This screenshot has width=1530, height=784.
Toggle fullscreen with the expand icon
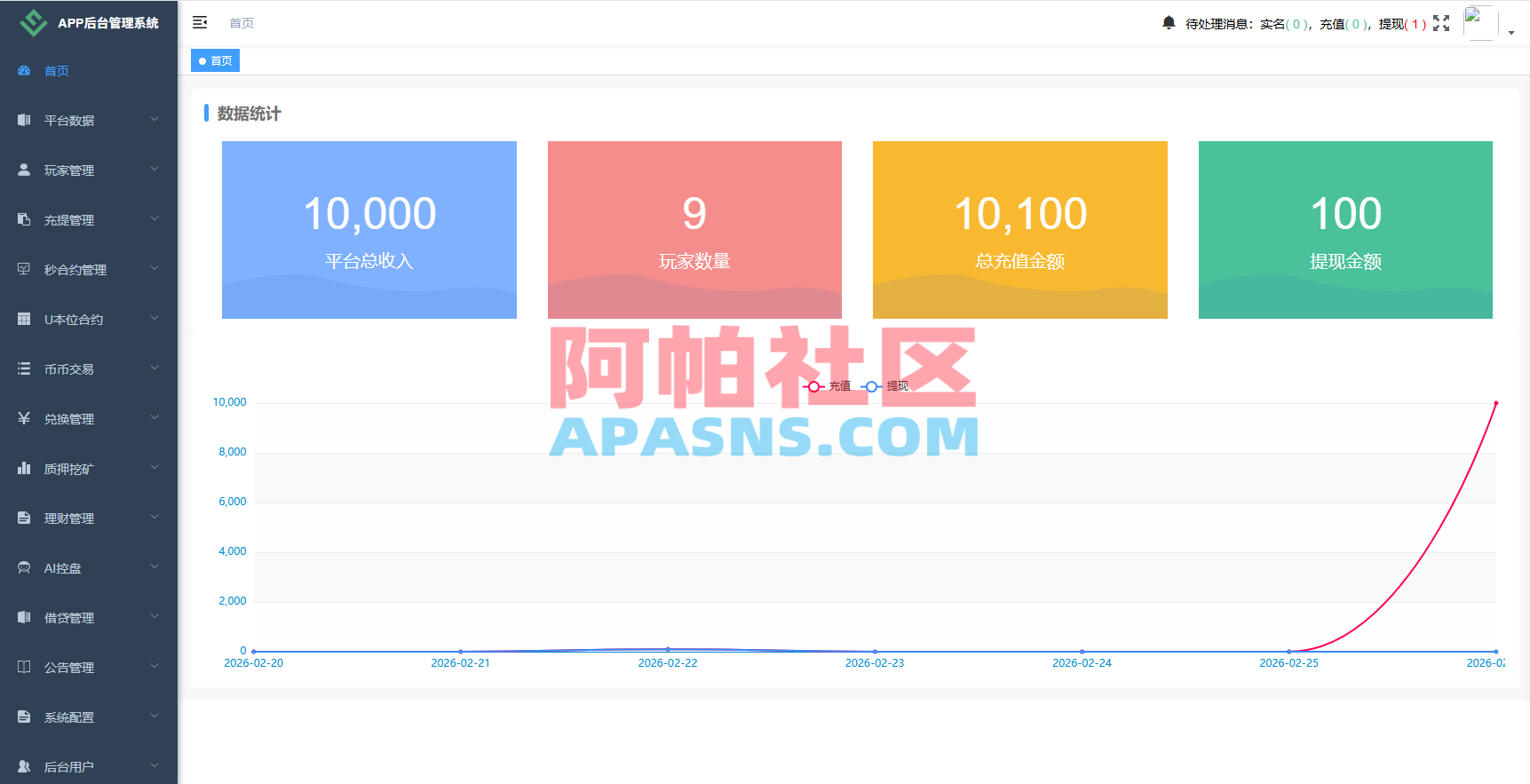point(1441,23)
